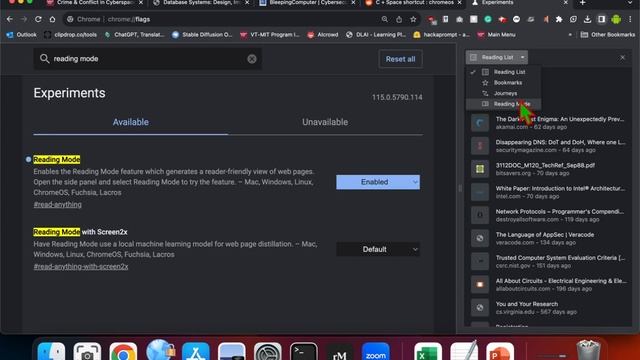This screenshot has width=640, height=360.
Task: Open ChatGPT, Translat... bookmark
Action: tap(135, 35)
